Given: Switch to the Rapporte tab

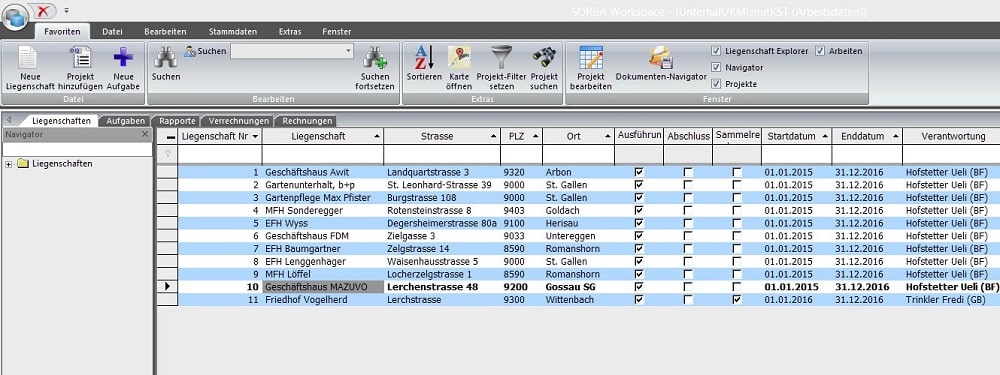Looking at the screenshot, I should click(x=177, y=121).
